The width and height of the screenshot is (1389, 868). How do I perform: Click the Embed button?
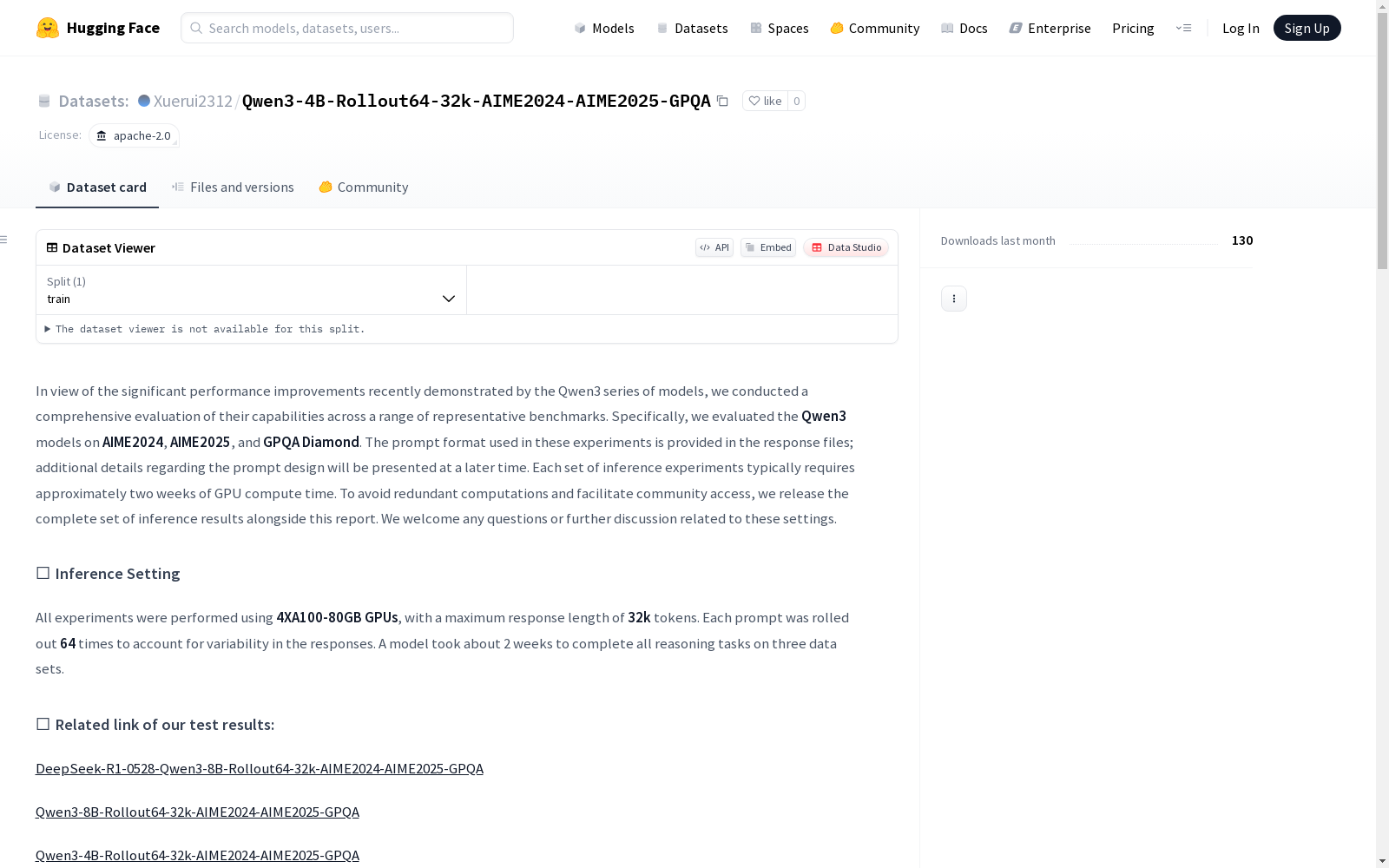click(x=768, y=247)
